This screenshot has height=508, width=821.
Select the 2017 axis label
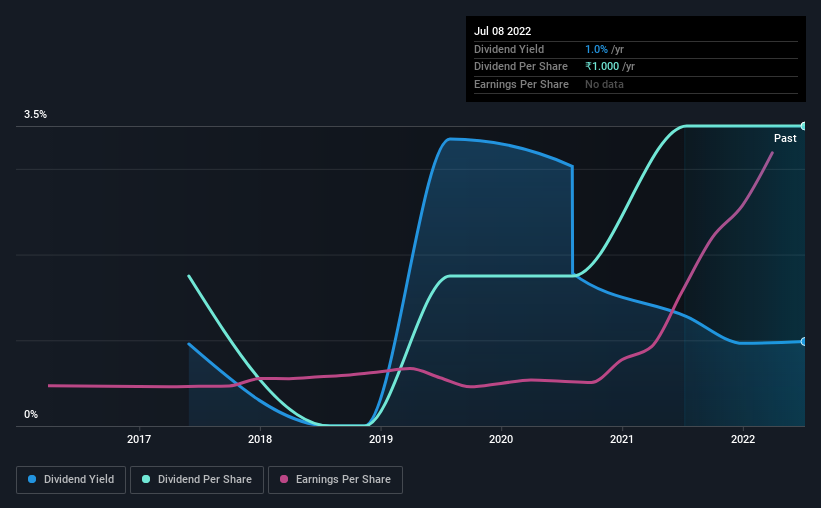pyautogui.click(x=139, y=439)
